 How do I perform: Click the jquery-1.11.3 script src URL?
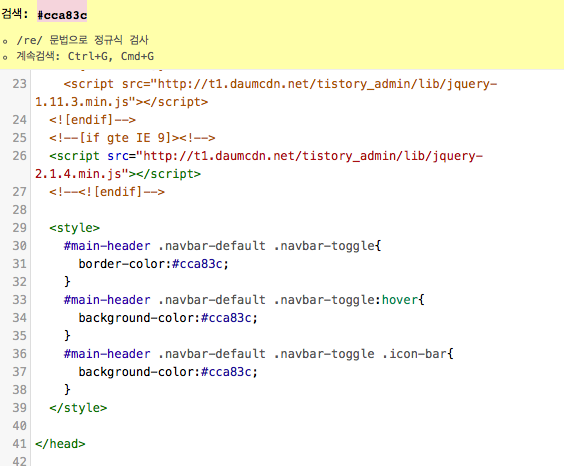(x=266, y=93)
